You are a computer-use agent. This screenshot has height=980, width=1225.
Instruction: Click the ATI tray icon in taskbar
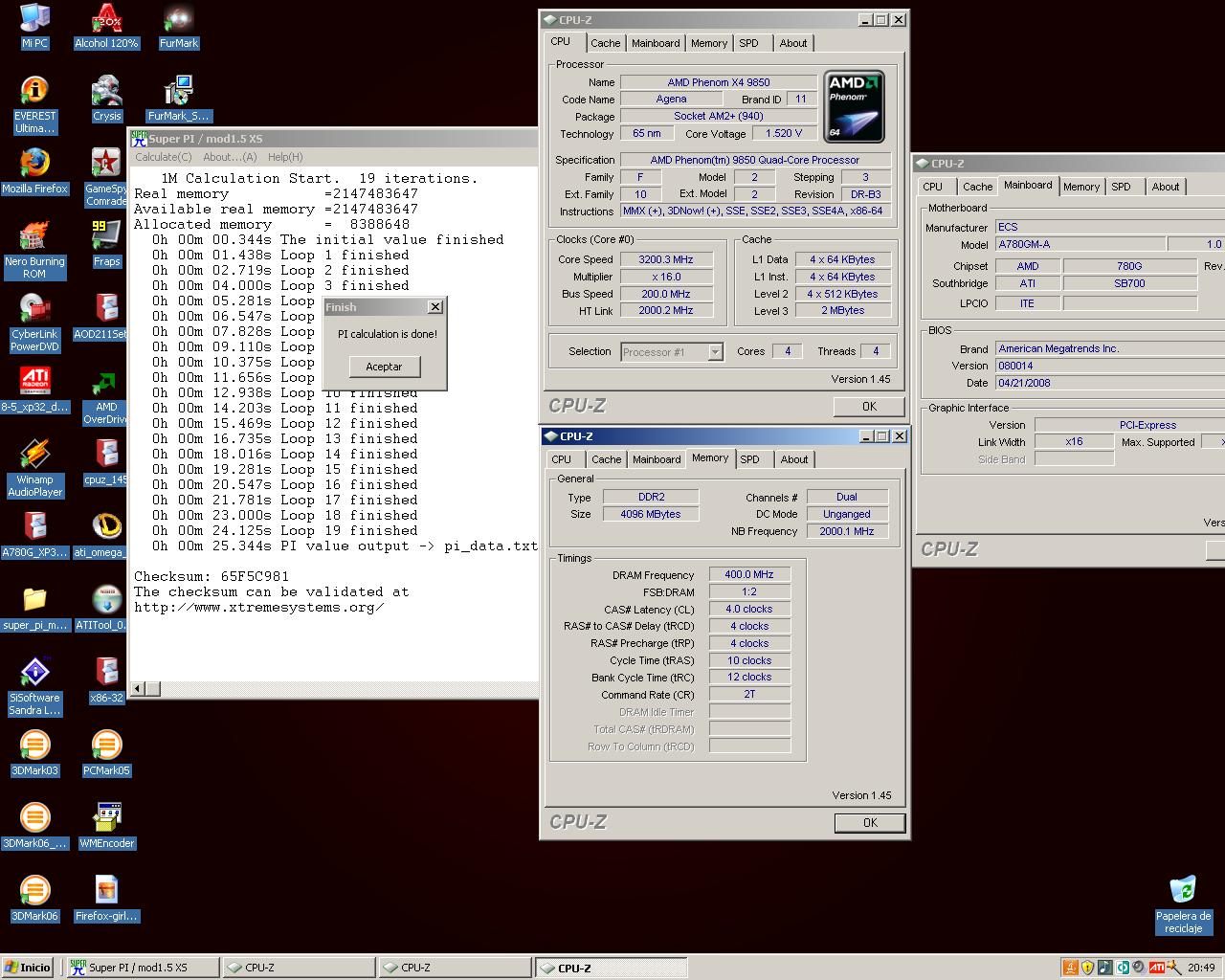(1157, 968)
